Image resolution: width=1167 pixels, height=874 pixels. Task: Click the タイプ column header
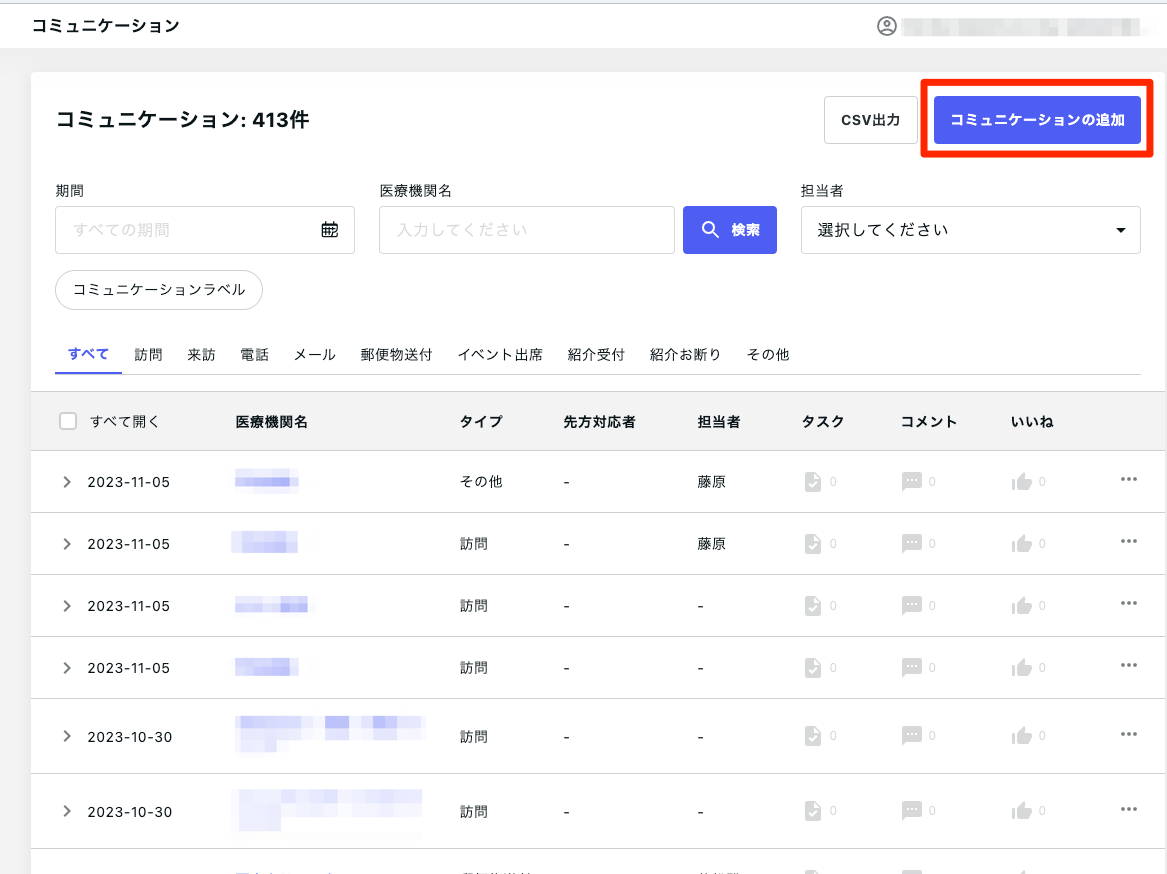click(482, 422)
